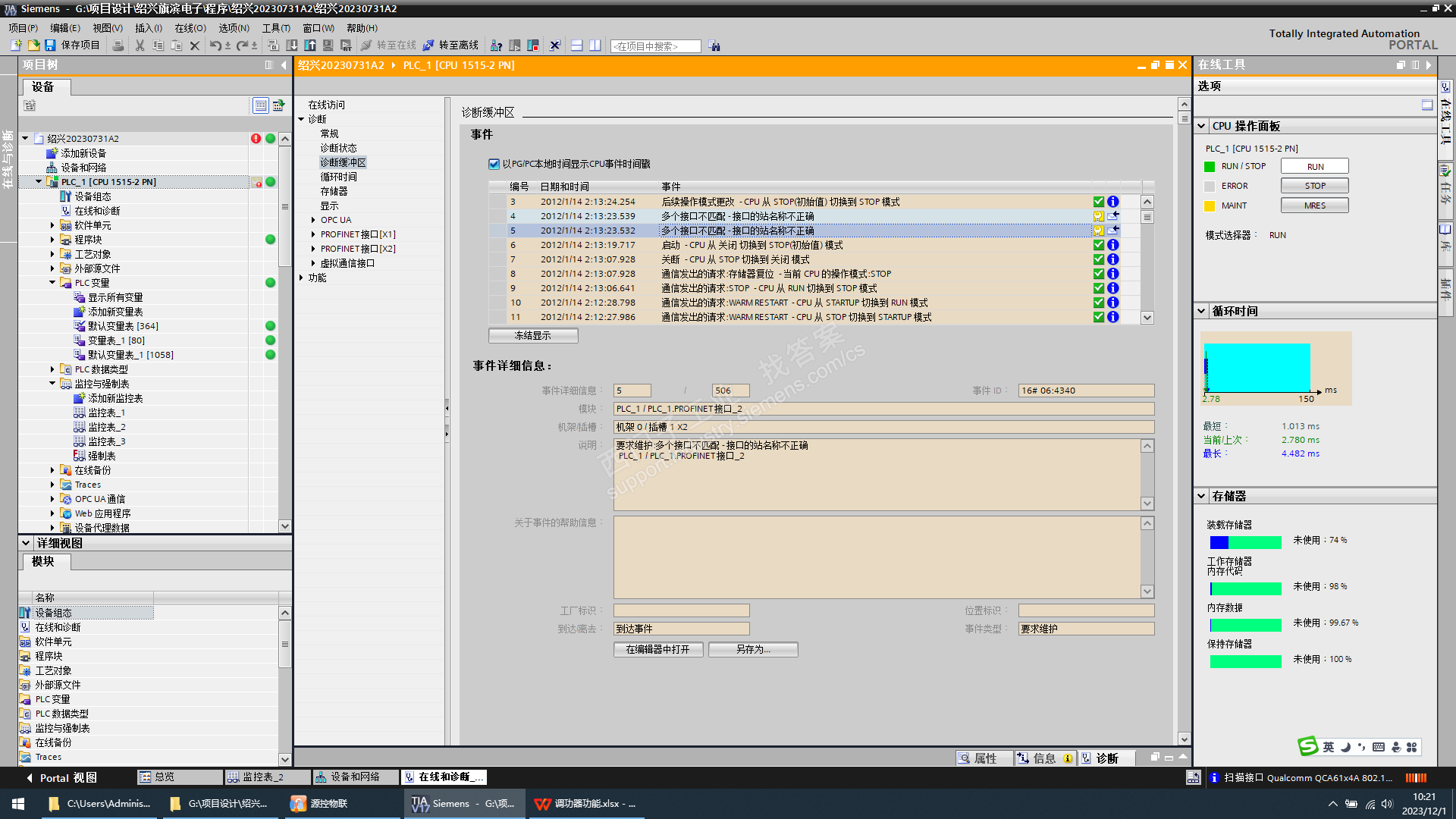The height and width of the screenshot is (819, 1456).
Task: Click the Print icon in toolbar
Action: 118,45
